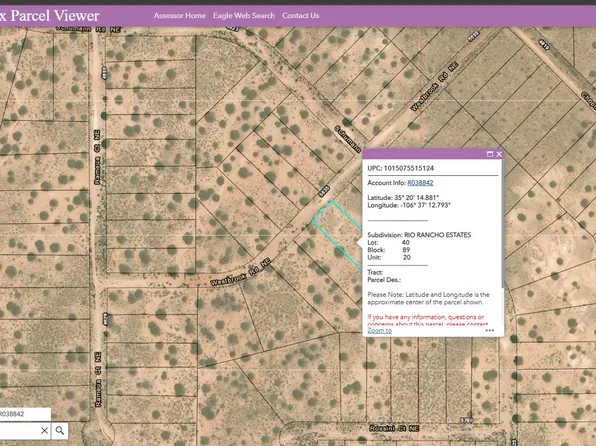Open Assessor Home page
Image resolution: width=596 pixels, height=446 pixels.
click(179, 16)
